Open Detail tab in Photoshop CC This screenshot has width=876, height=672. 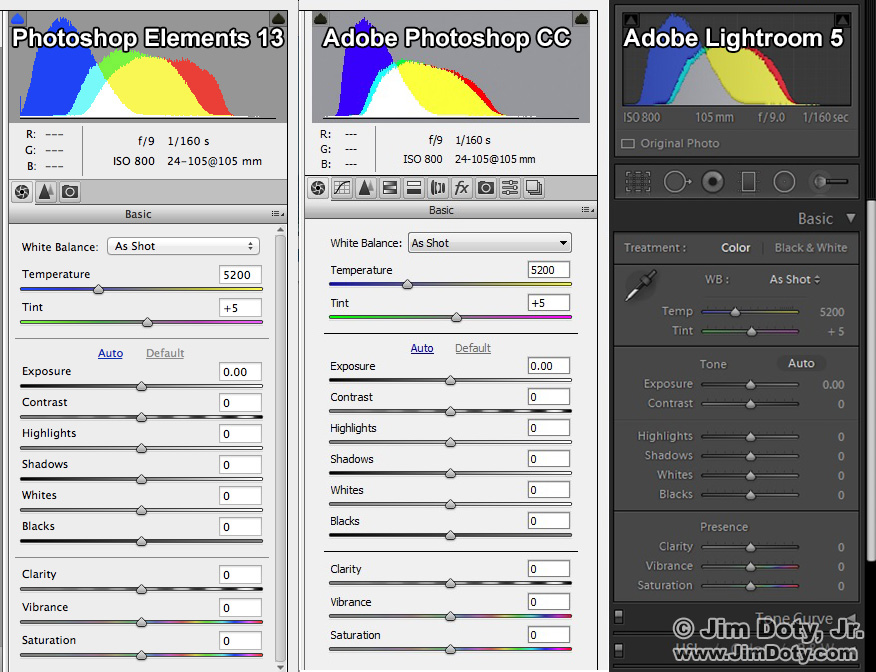coord(366,188)
